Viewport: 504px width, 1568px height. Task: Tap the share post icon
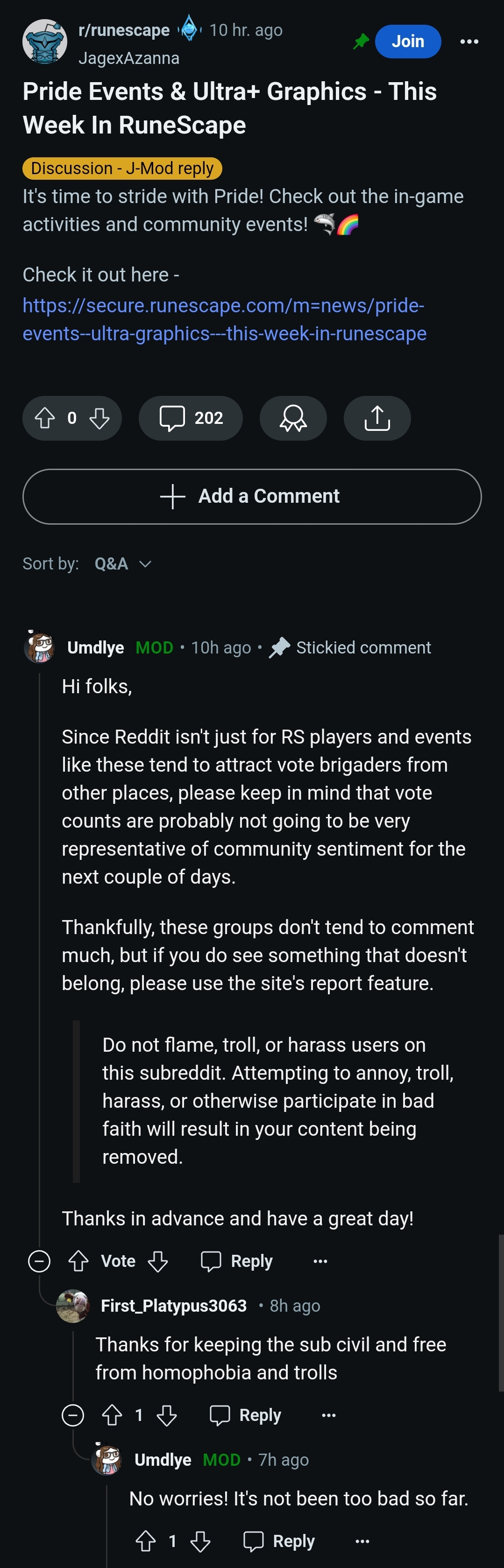pos(377,418)
